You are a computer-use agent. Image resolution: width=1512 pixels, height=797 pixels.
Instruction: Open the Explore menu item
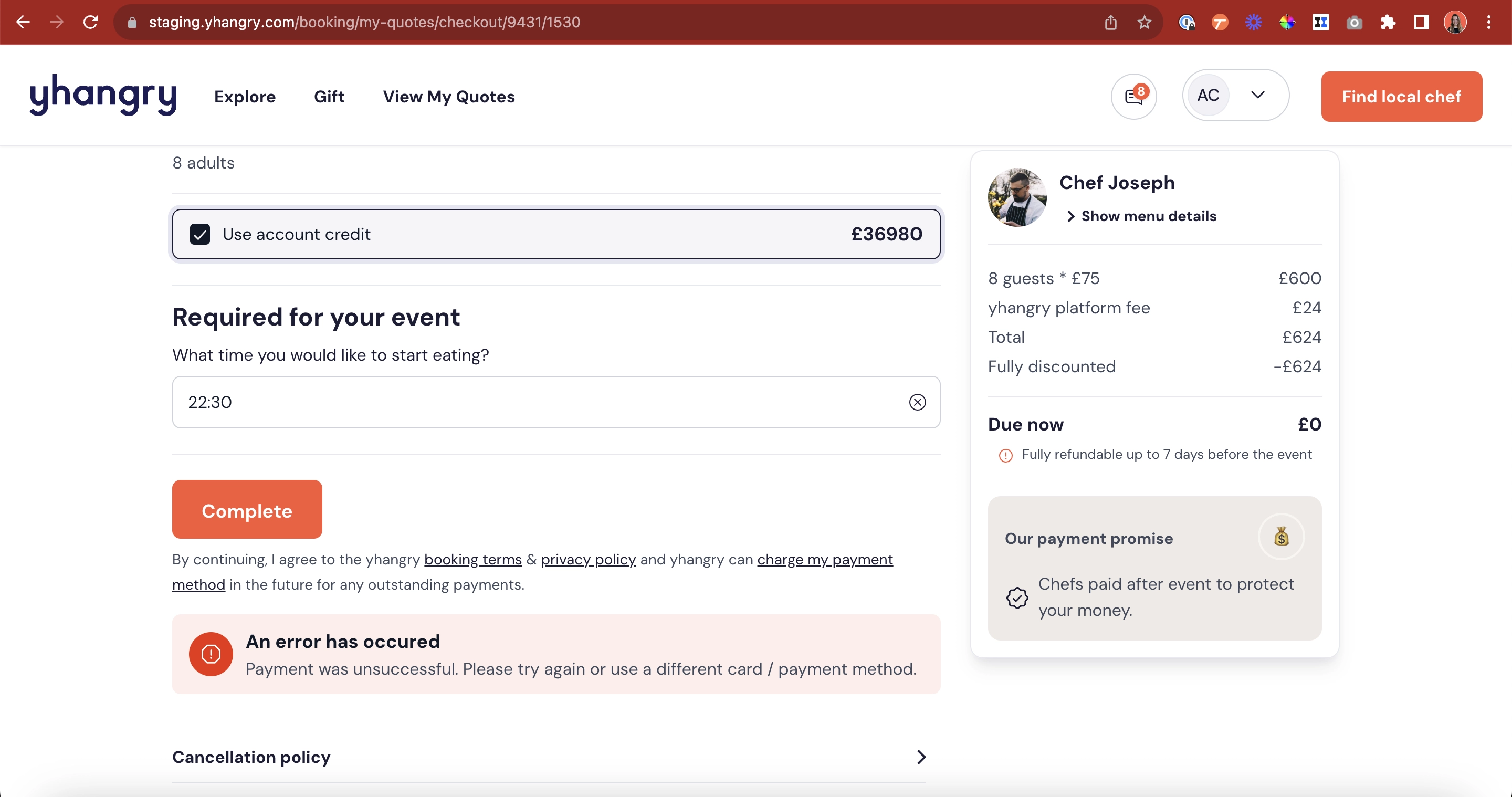(245, 97)
